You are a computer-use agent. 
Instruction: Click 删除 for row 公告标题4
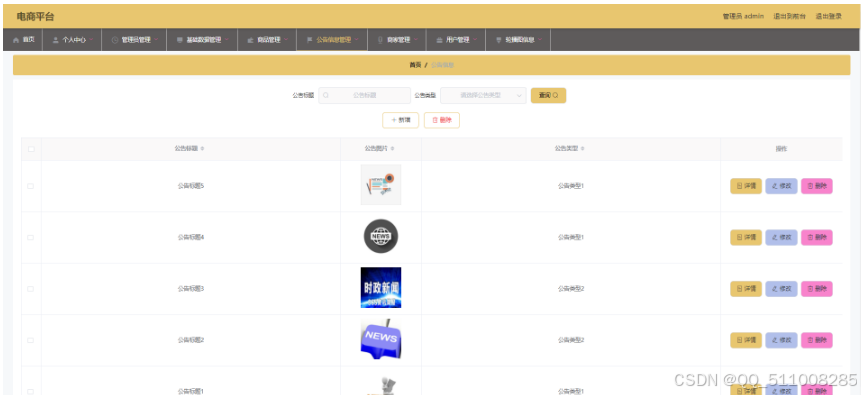817,237
